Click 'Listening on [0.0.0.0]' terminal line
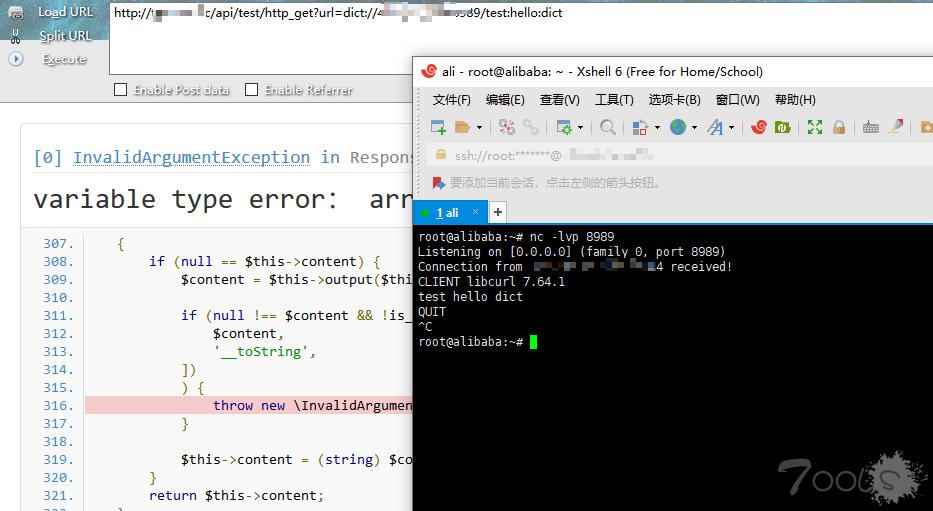933x511 pixels. tap(572, 252)
